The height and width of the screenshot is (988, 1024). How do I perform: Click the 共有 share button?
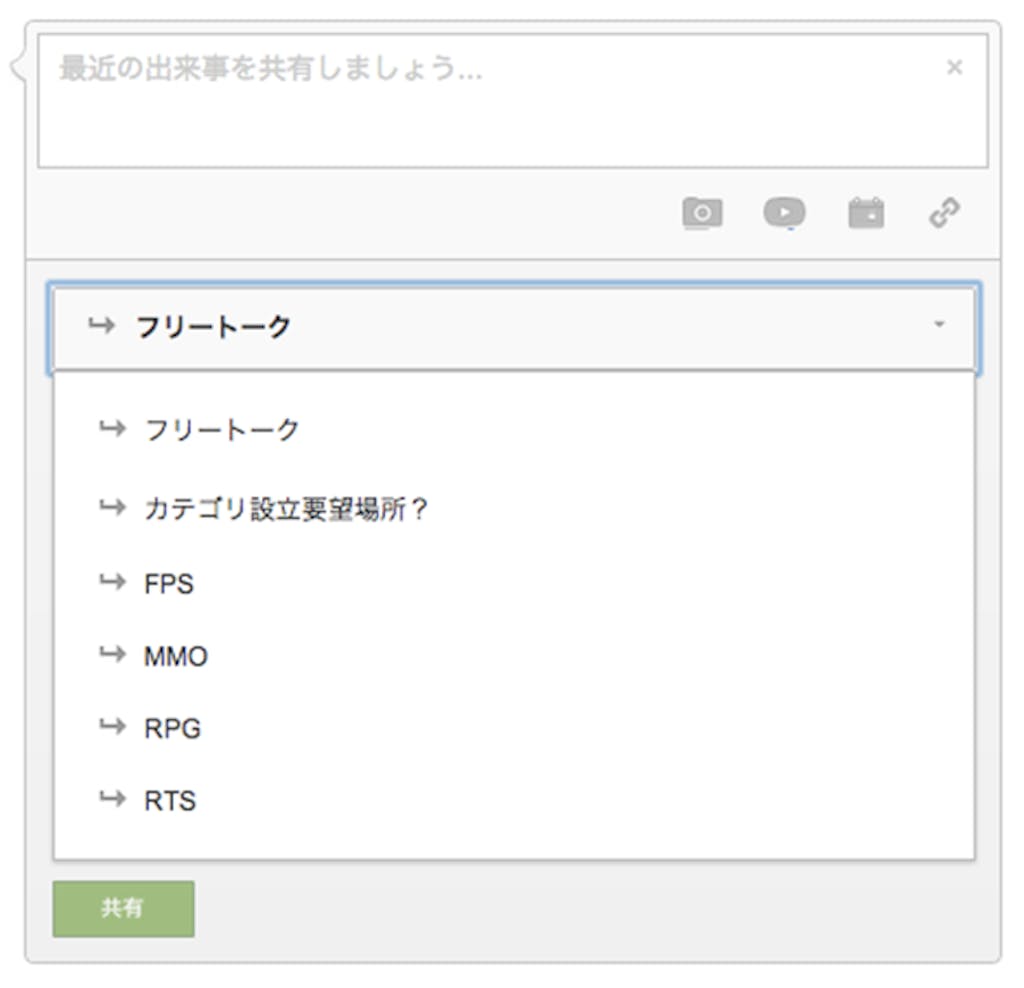pos(122,908)
